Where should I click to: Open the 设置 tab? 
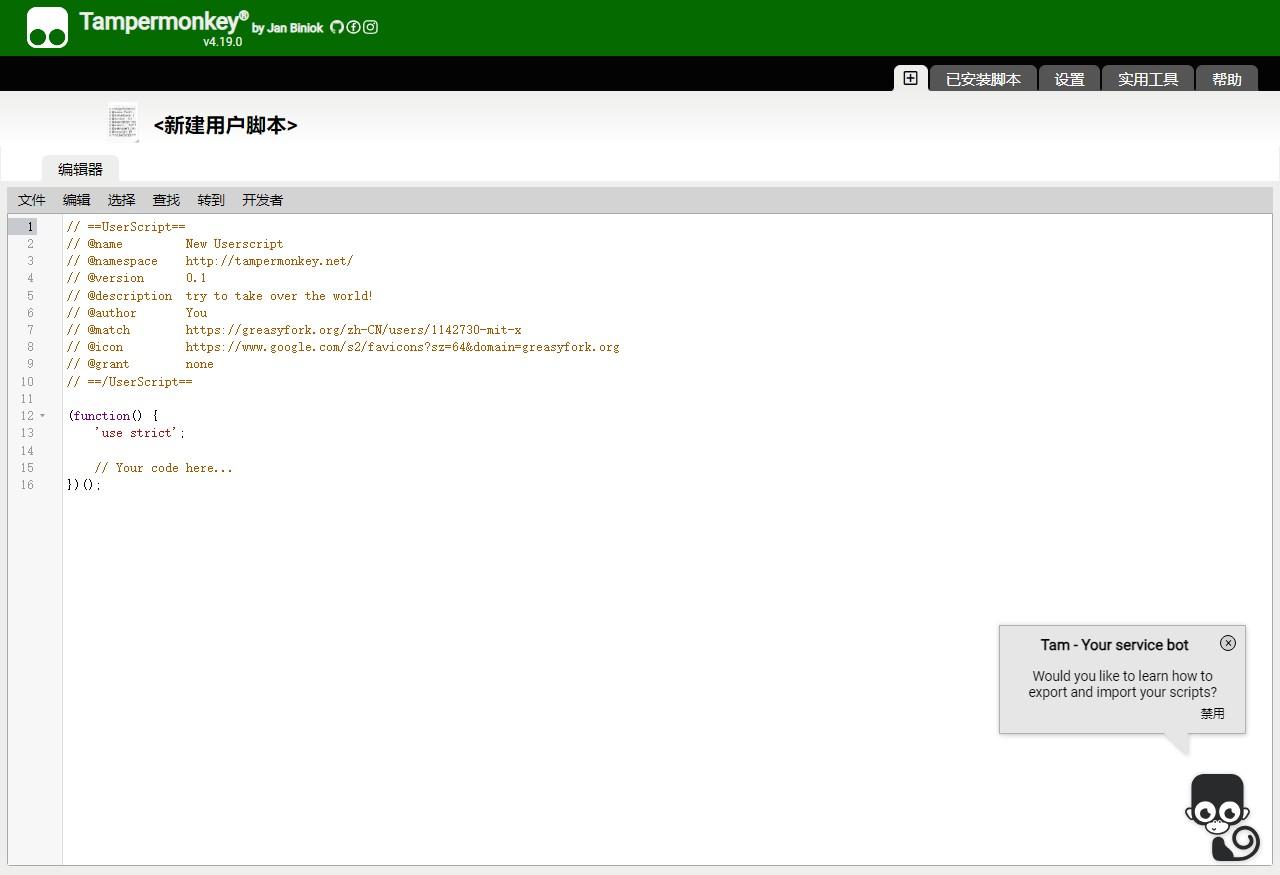[x=1069, y=79]
